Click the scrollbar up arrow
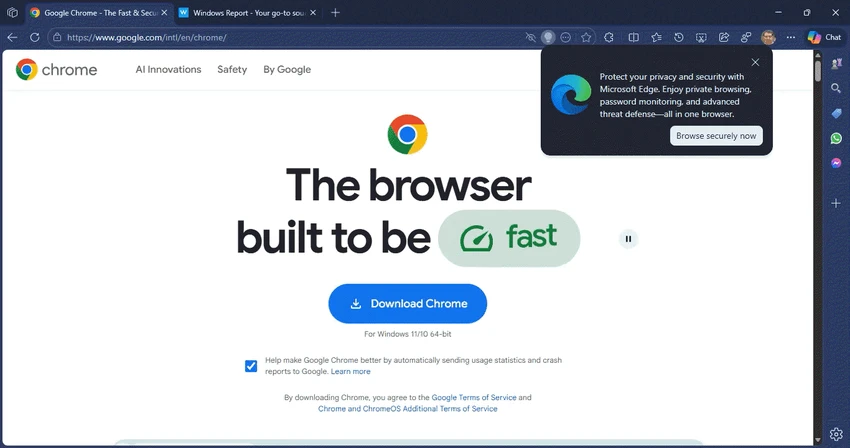850x448 pixels. (x=817, y=55)
